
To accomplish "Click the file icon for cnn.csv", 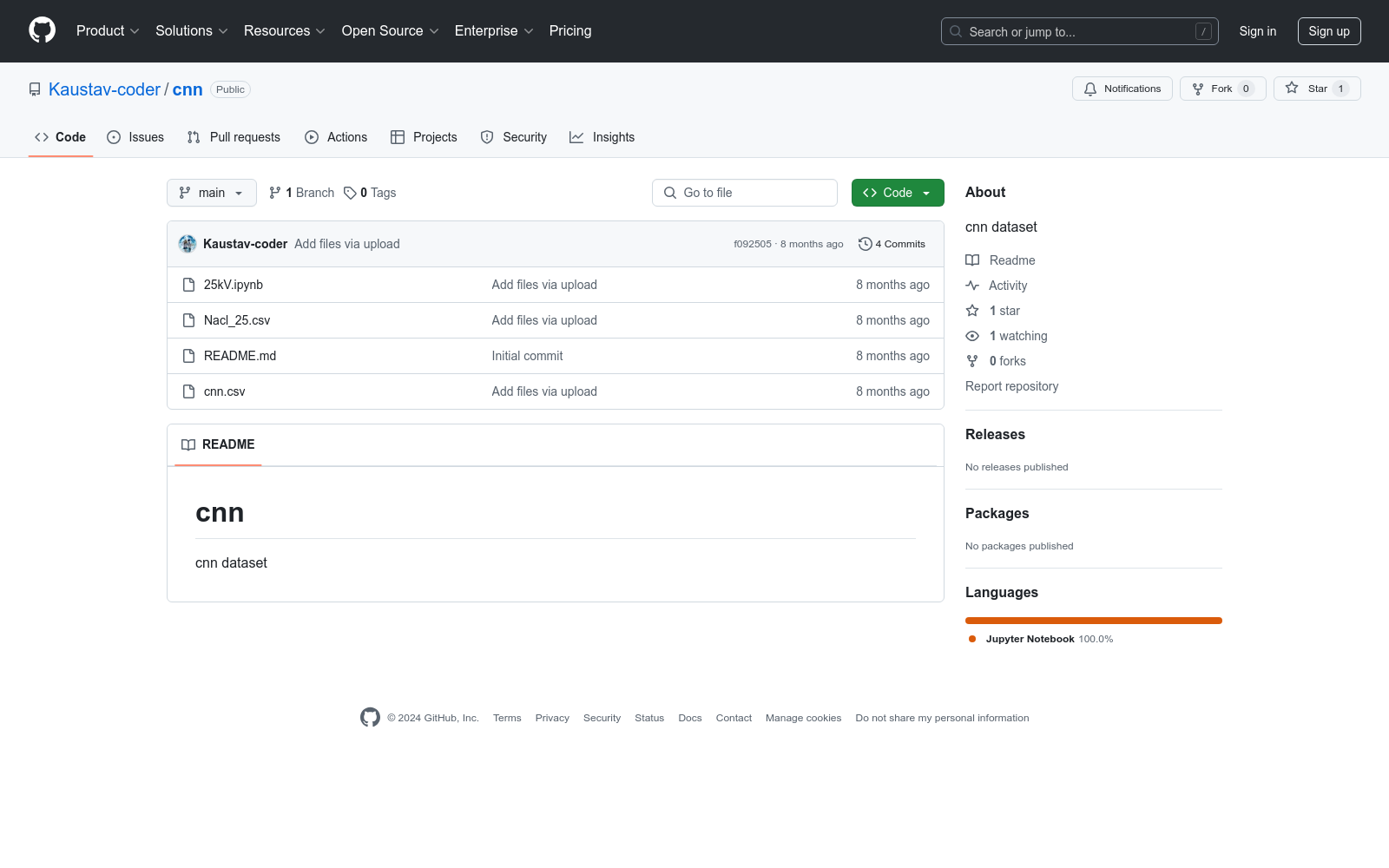I will pyautogui.click(x=188, y=391).
